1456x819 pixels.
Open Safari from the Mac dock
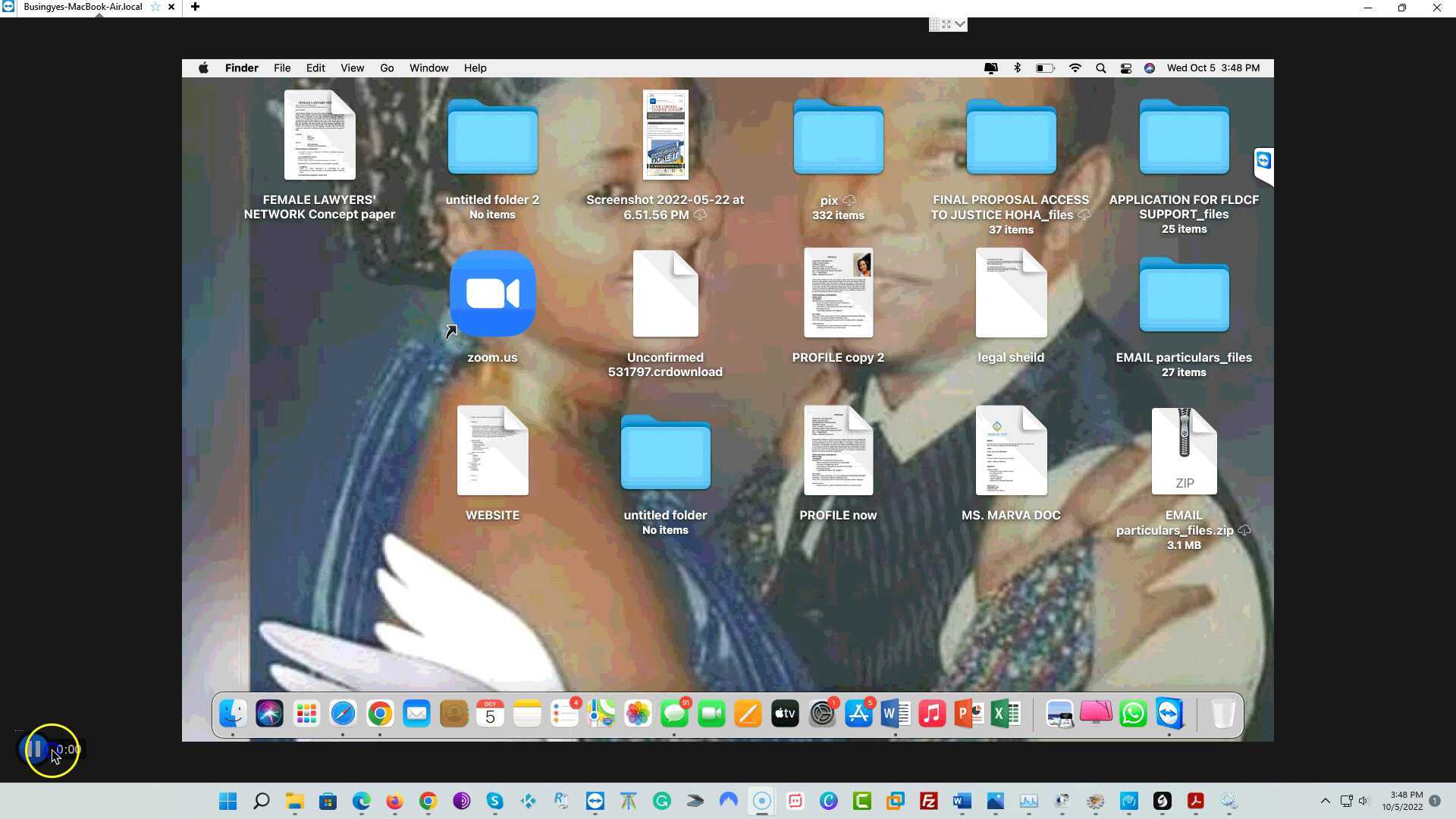coord(343,714)
